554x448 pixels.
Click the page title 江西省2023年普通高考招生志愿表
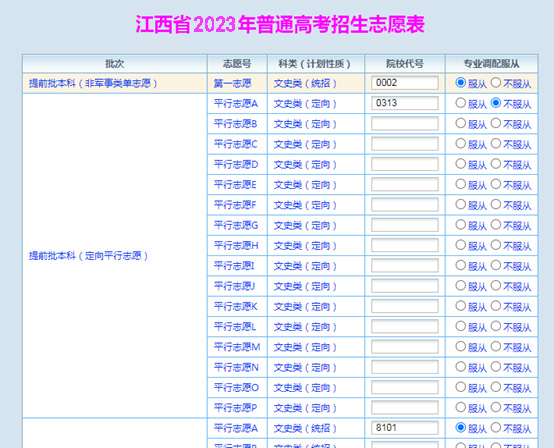point(280,24)
